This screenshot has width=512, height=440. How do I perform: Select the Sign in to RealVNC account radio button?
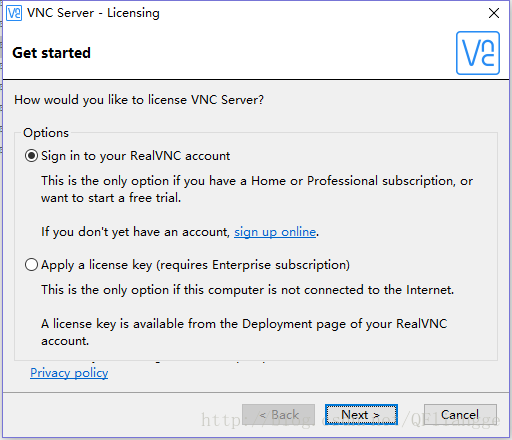(x=31, y=156)
